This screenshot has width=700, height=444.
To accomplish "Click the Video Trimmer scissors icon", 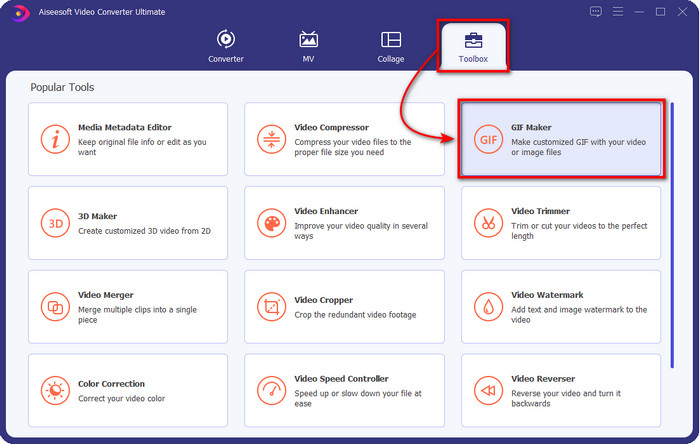I will (x=488, y=223).
